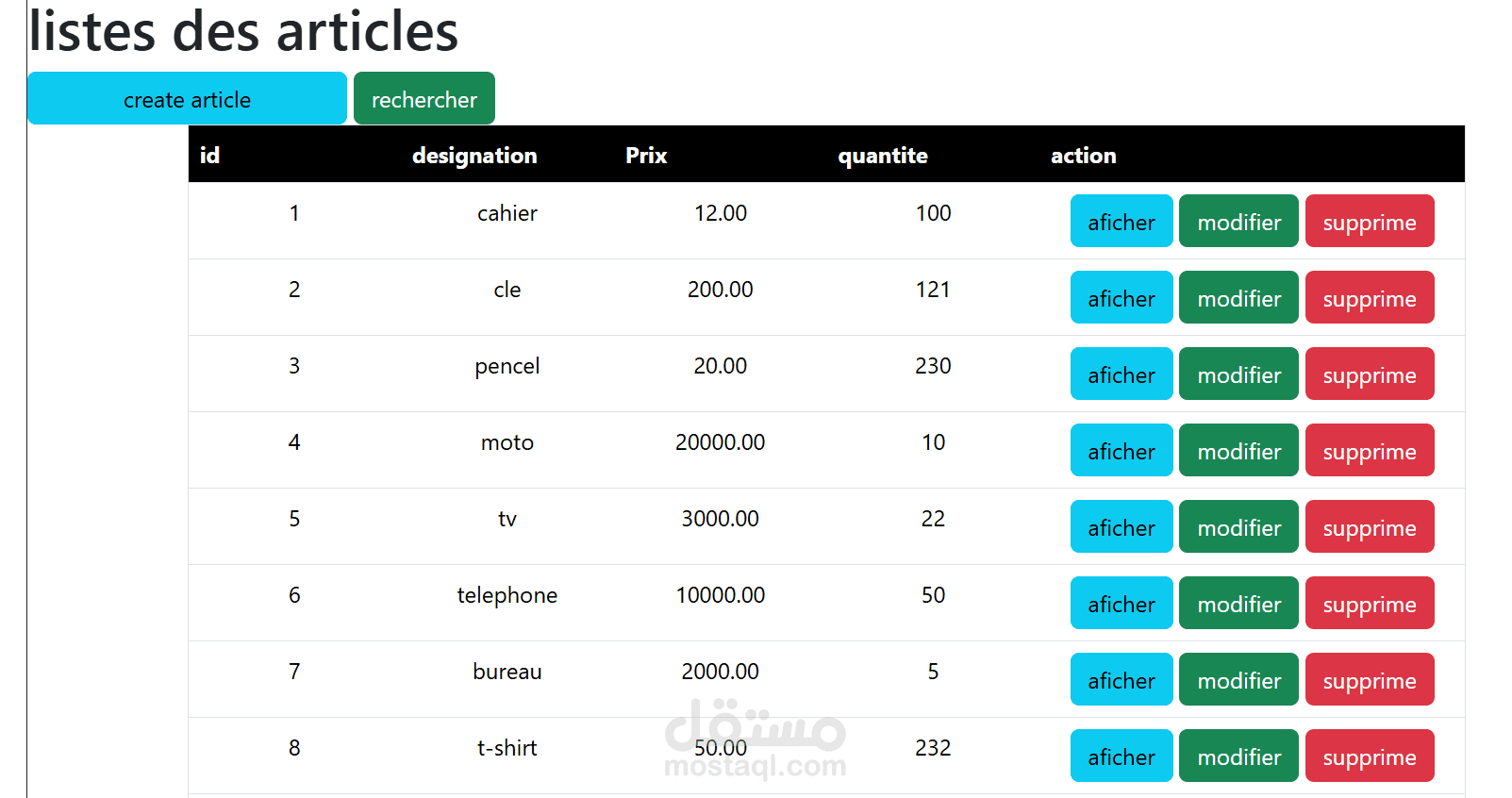Modify the pencel article
Screen dimensions: 1512x798
tap(1238, 374)
